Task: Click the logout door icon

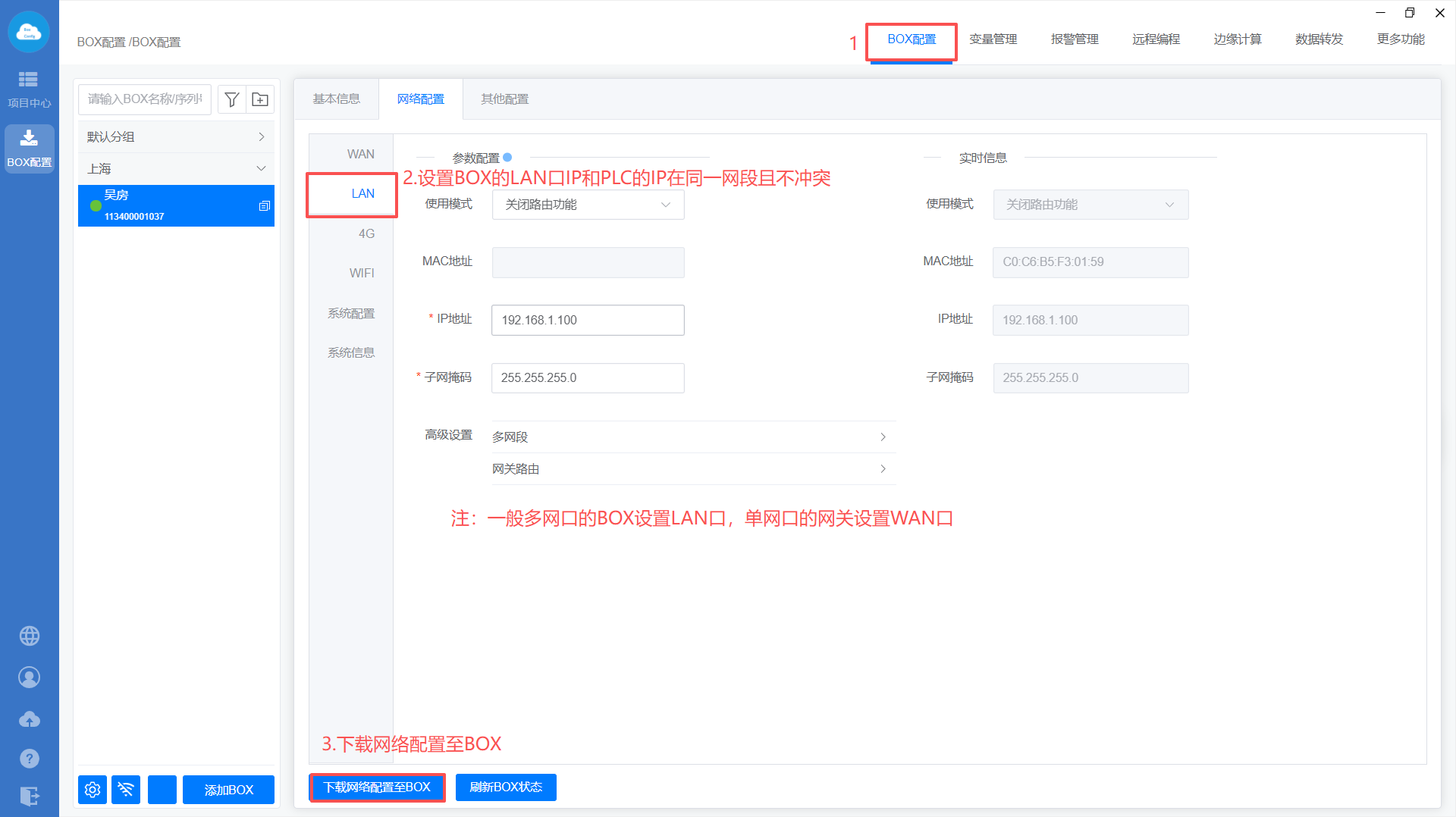Action: [30, 796]
